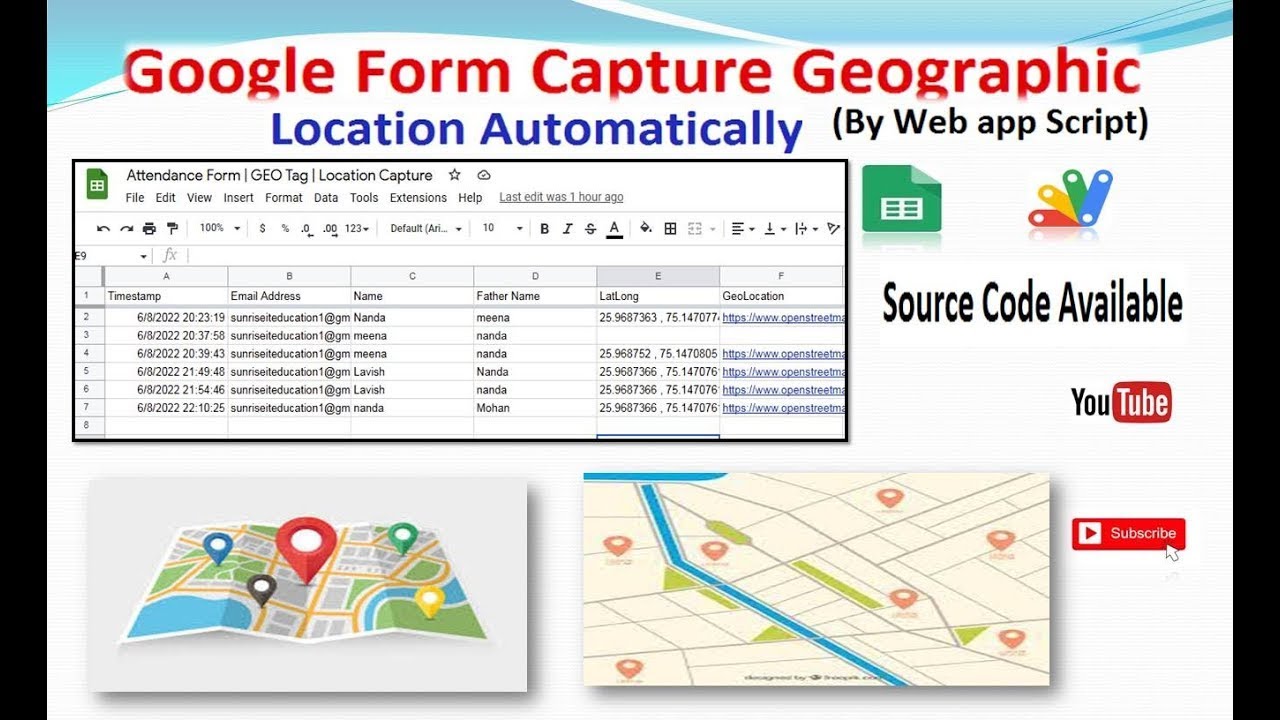Screen dimensions: 1280x720
Task: Open the fill color picker
Action: pos(646,229)
